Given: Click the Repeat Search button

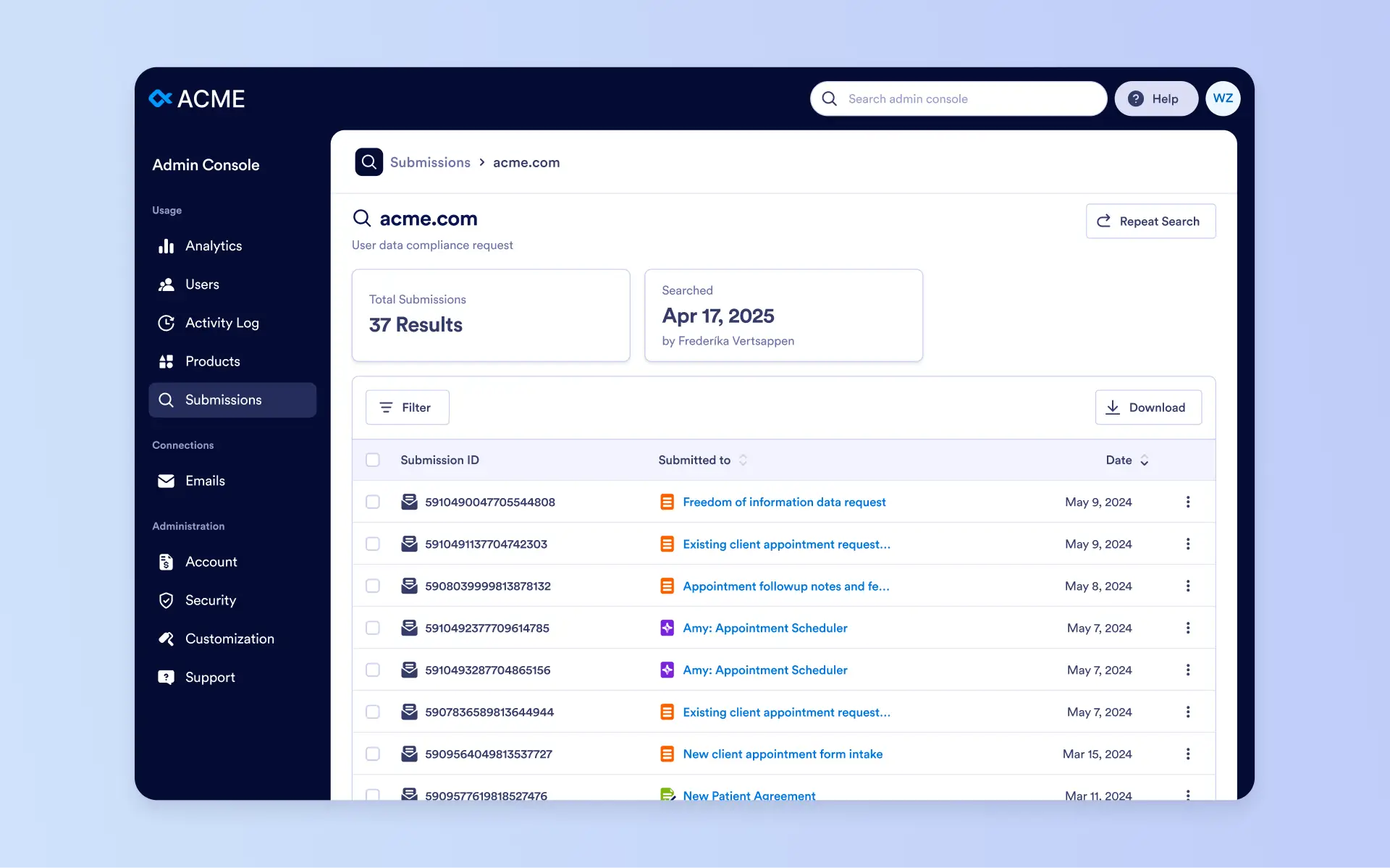Looking at the screenshot, I should click(1150, 222).
